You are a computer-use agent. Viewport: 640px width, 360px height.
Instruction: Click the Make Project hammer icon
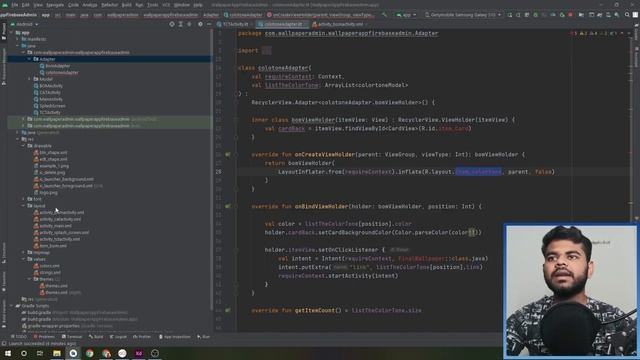(x=384, y=15)
